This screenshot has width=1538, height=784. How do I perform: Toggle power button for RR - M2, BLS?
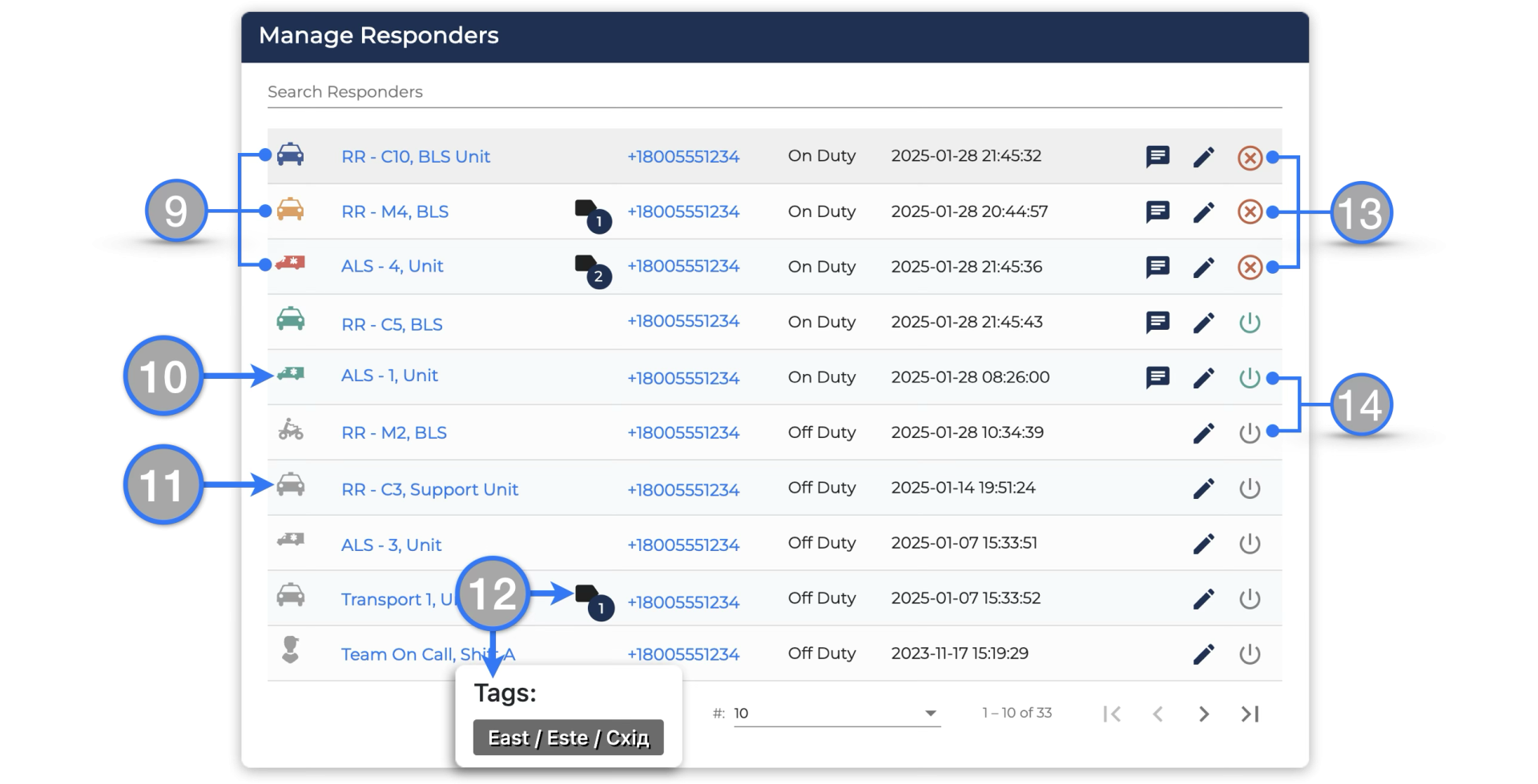pos(1250,433)
